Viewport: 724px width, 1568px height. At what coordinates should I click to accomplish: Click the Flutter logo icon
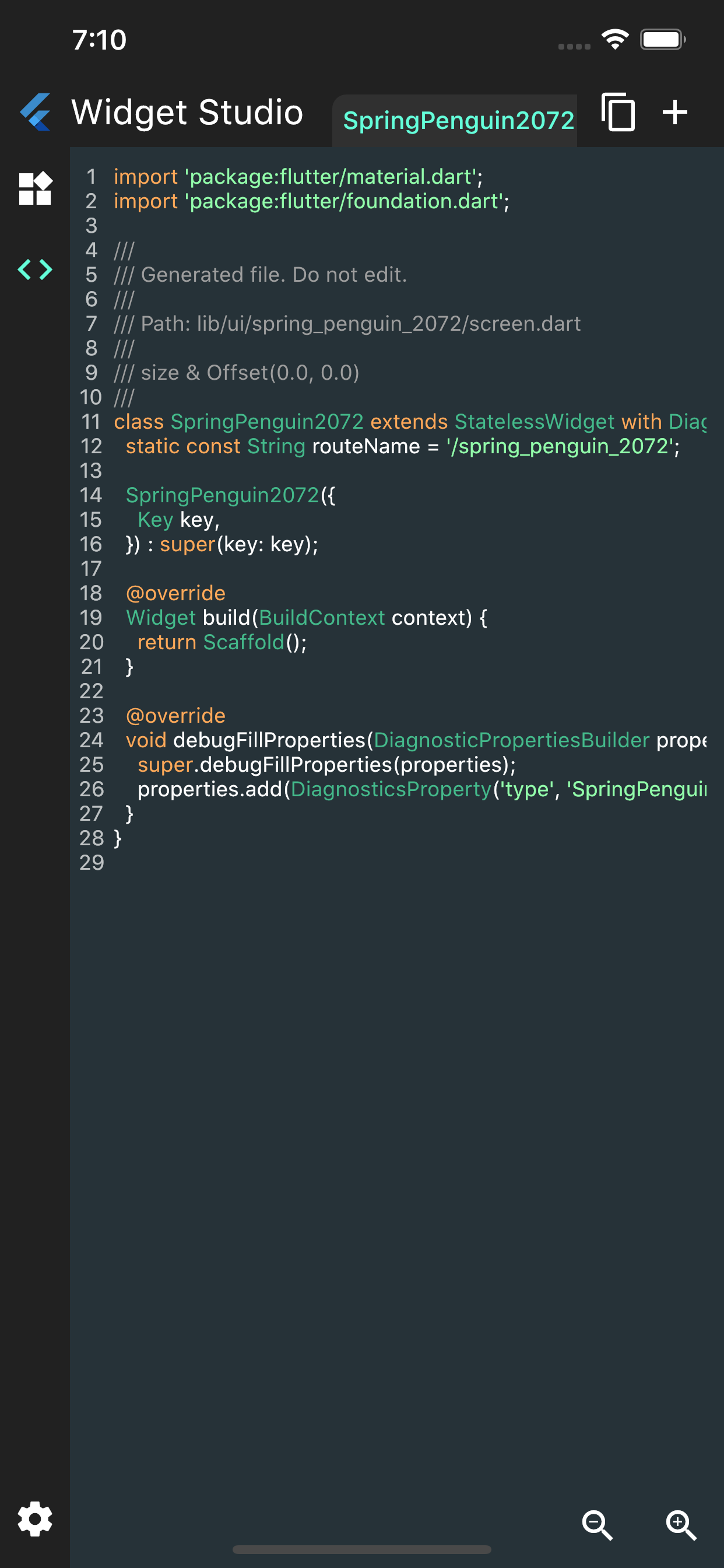pyautogui.click(x=36, y=112)
